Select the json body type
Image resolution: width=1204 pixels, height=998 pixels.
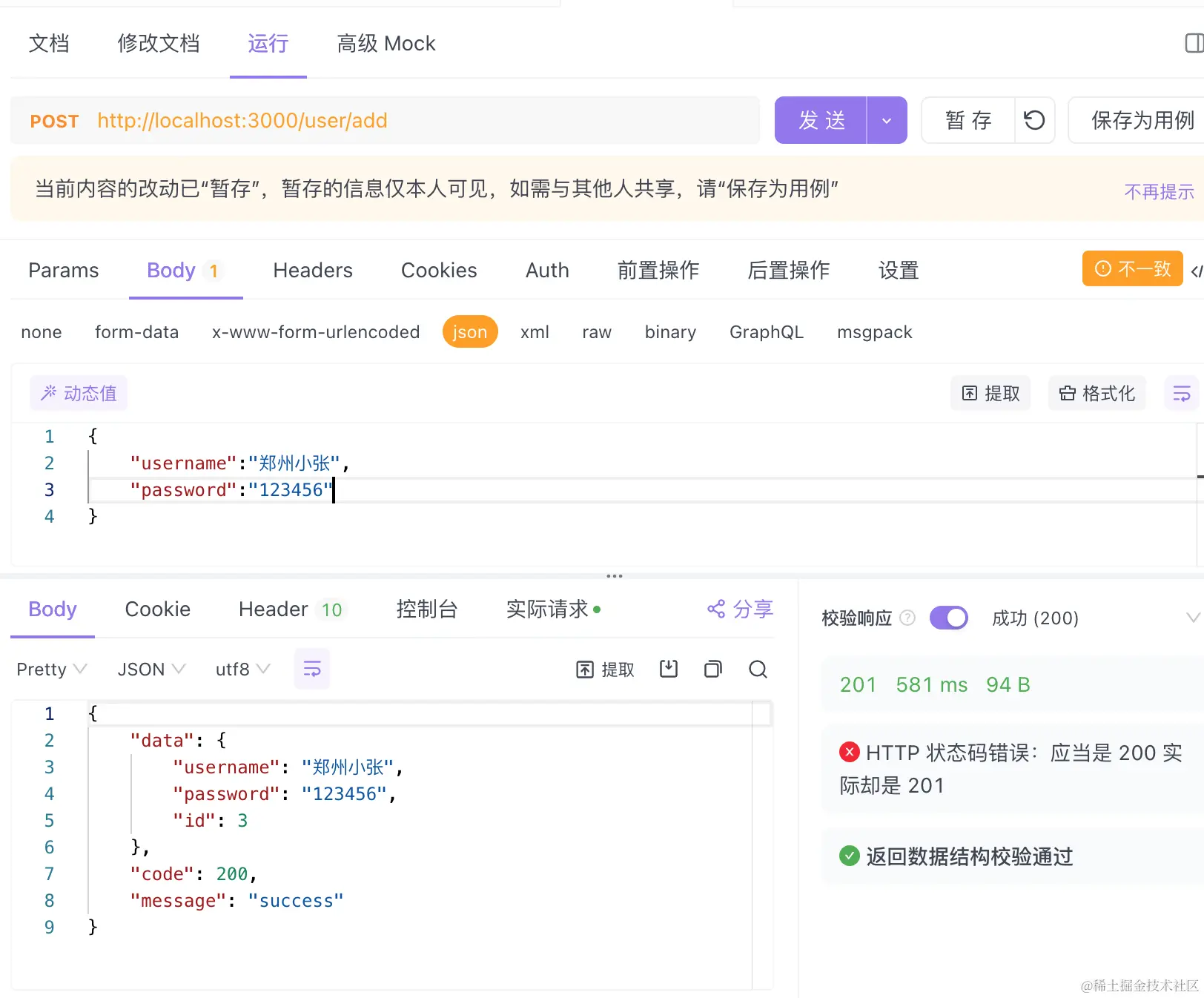pyautogui.click(x=470, y=331)
